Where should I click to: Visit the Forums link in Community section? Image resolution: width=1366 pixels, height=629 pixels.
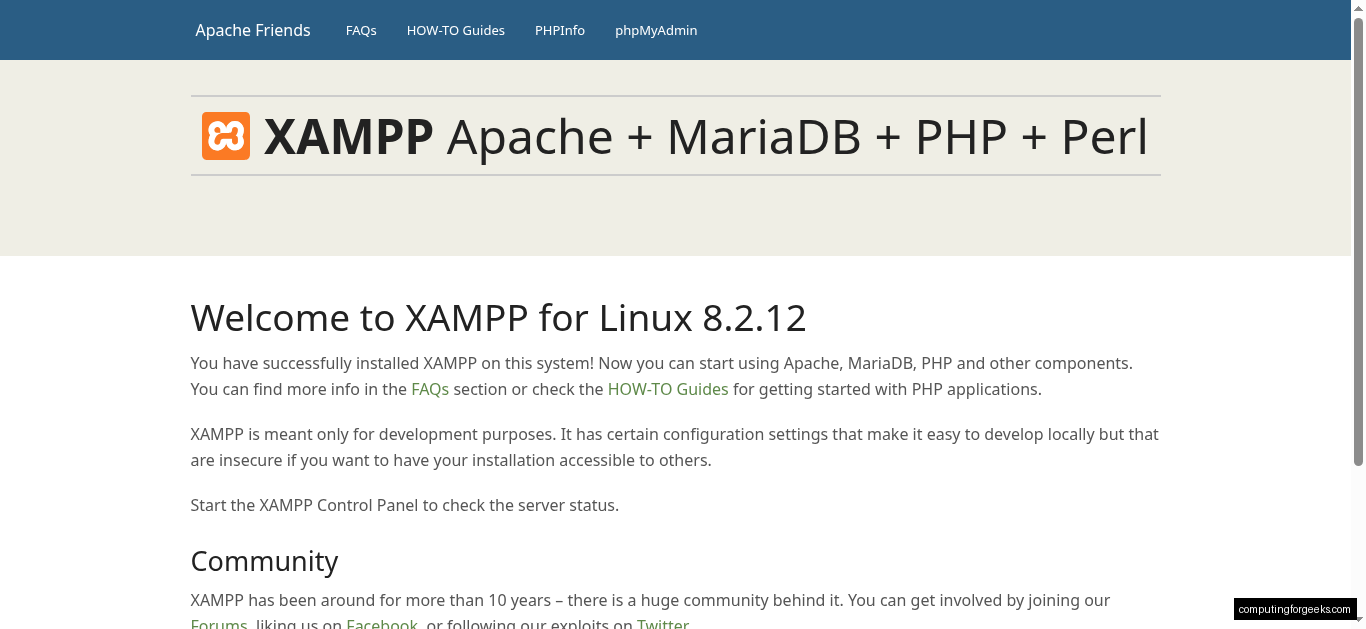pos(218,623)
